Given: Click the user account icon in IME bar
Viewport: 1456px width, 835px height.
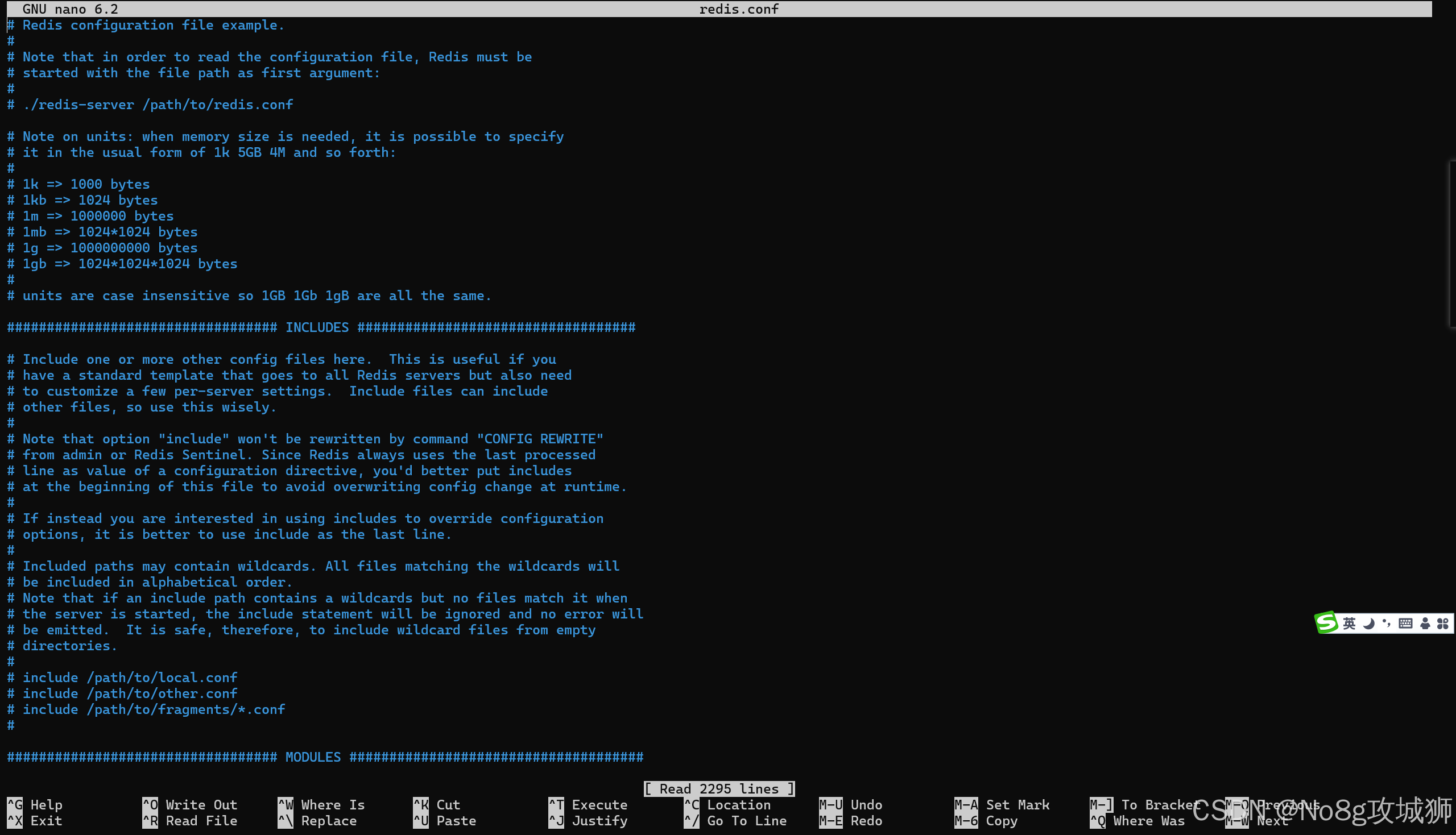Looking at the screenshot, I should click(1425, 624).
